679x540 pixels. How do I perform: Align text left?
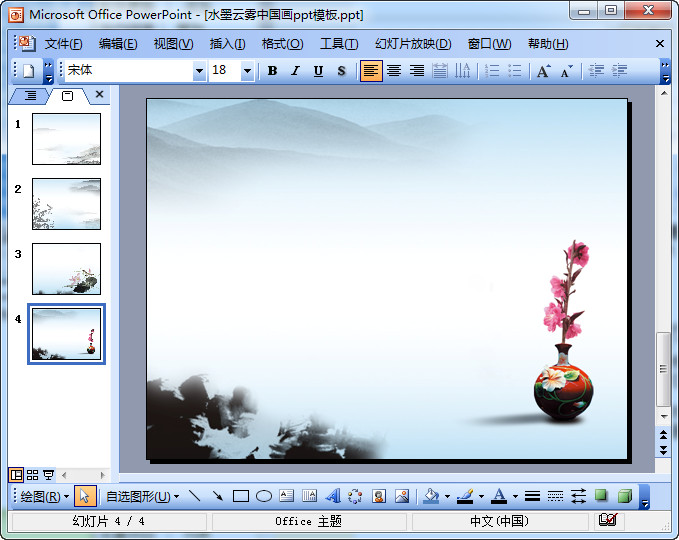click(x=371, y=71)
